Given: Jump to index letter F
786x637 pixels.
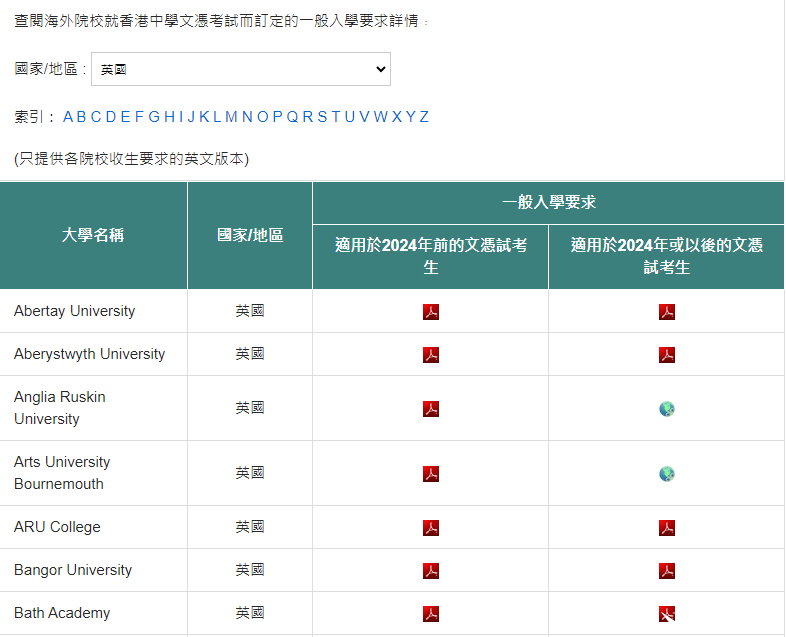Looking at the screenshot, I should click(x=139, y=117).
